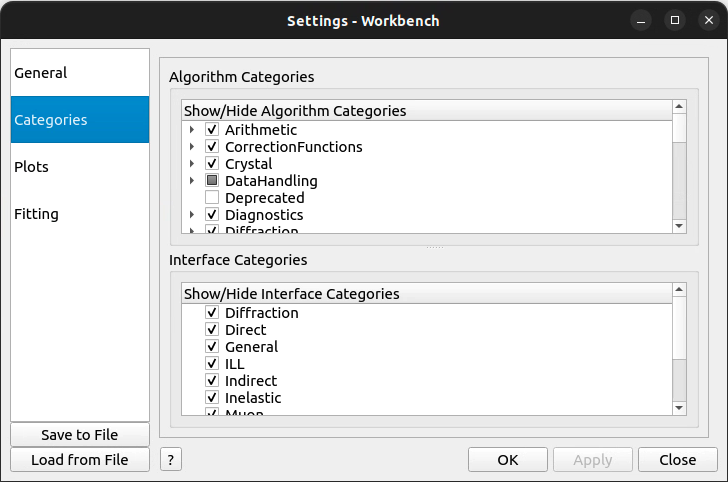Expand the Arithmetic category tree

coord(191,130)
